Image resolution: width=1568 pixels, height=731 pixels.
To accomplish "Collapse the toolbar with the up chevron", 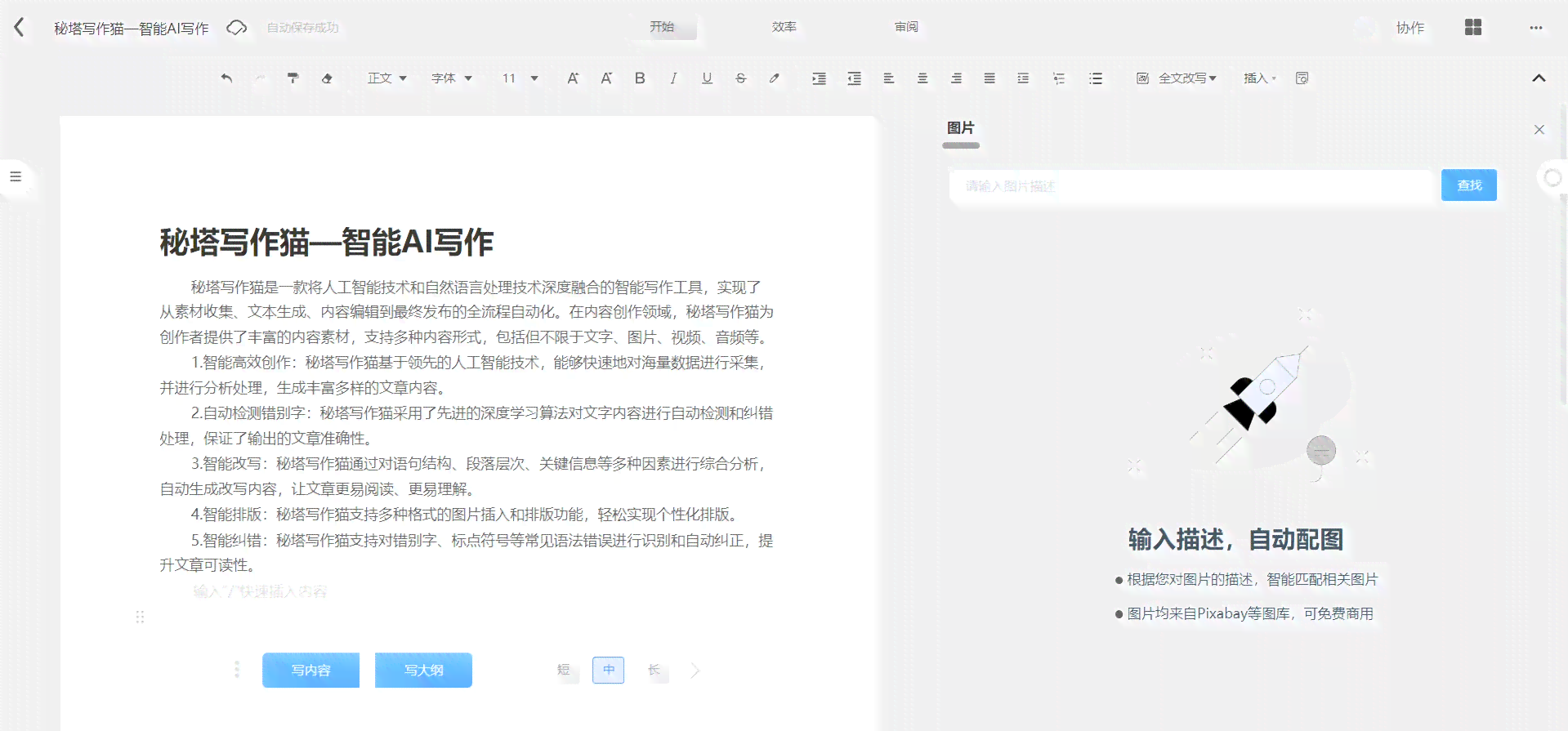I will click(1539, 78).
